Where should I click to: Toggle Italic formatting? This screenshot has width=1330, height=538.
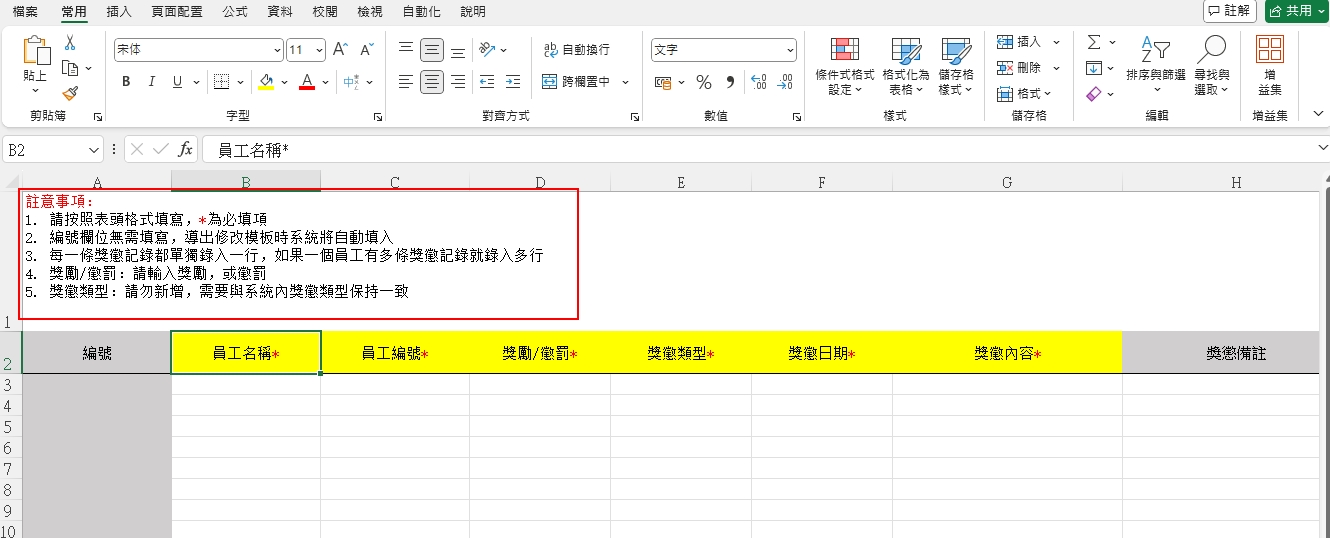point(152,82)
